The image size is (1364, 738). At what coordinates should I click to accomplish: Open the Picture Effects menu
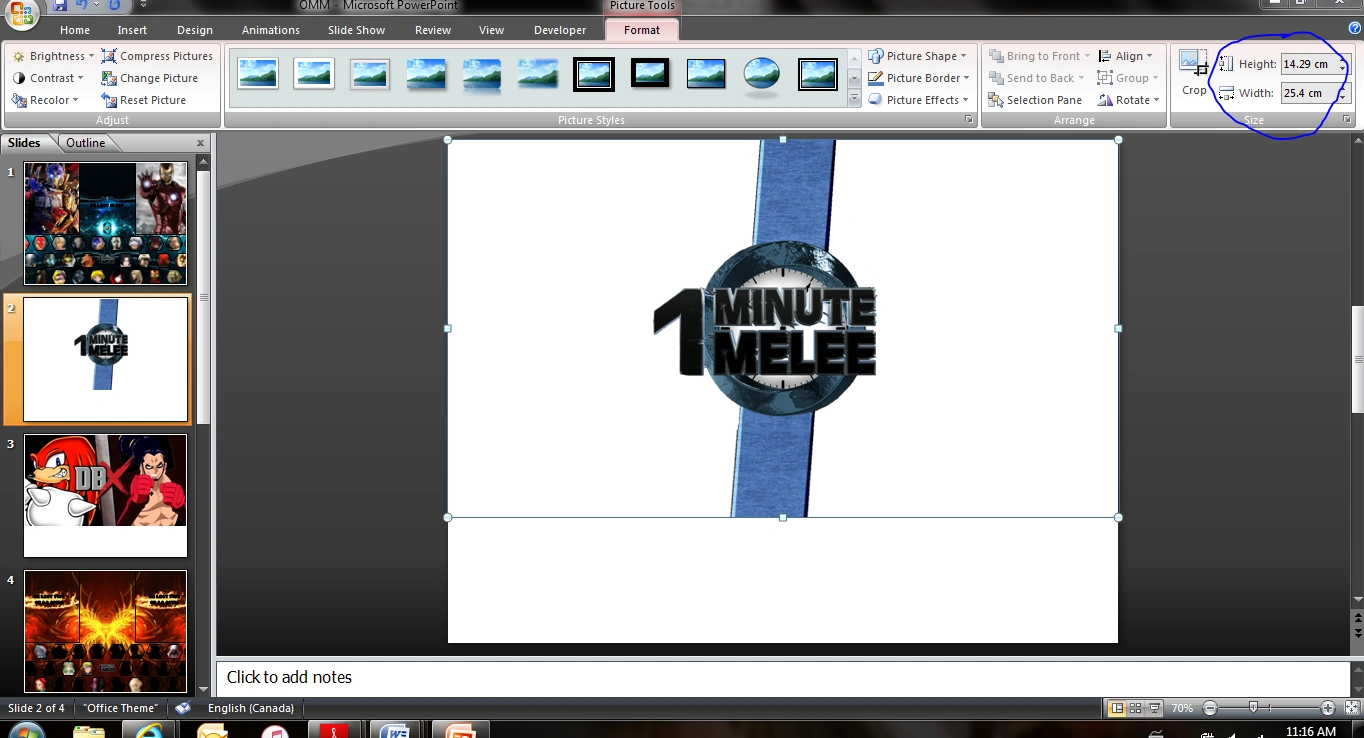(x=918, y=100)
